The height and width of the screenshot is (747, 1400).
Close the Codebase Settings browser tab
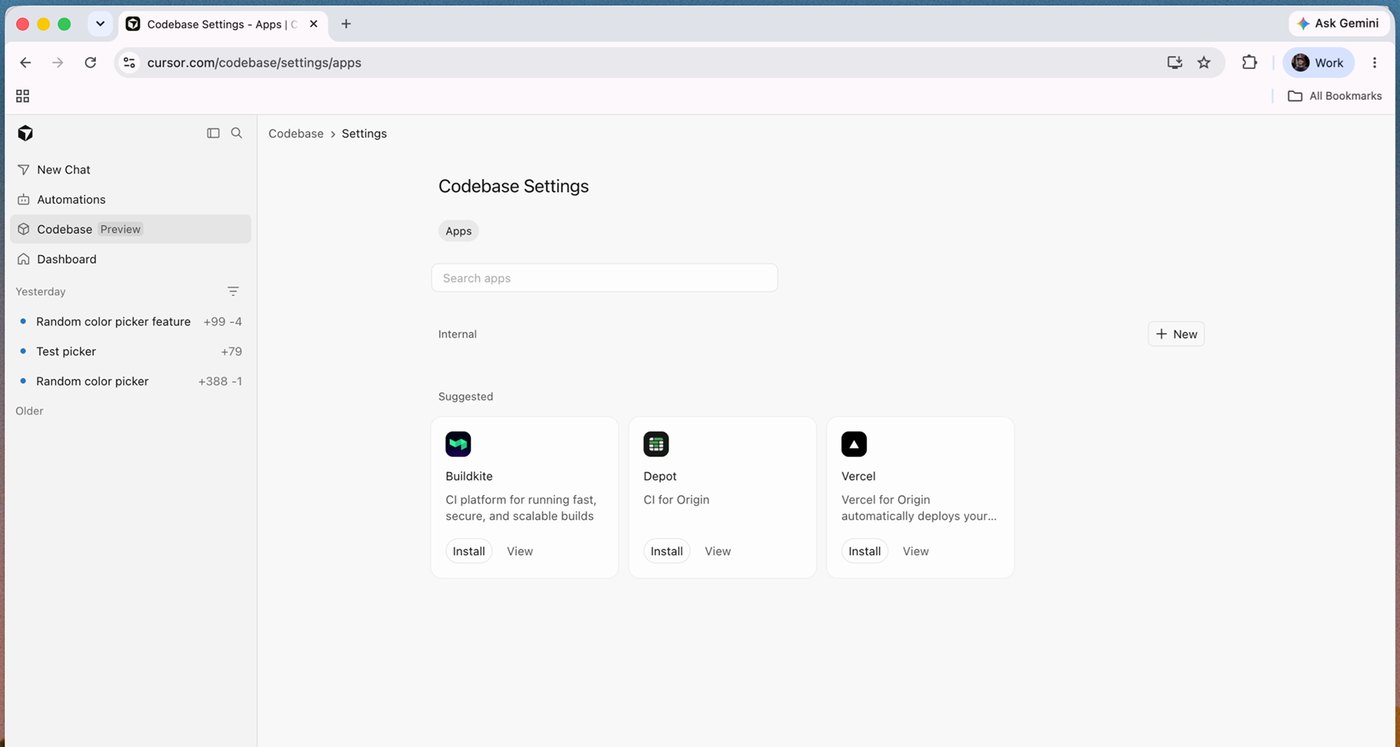[313, 24]
